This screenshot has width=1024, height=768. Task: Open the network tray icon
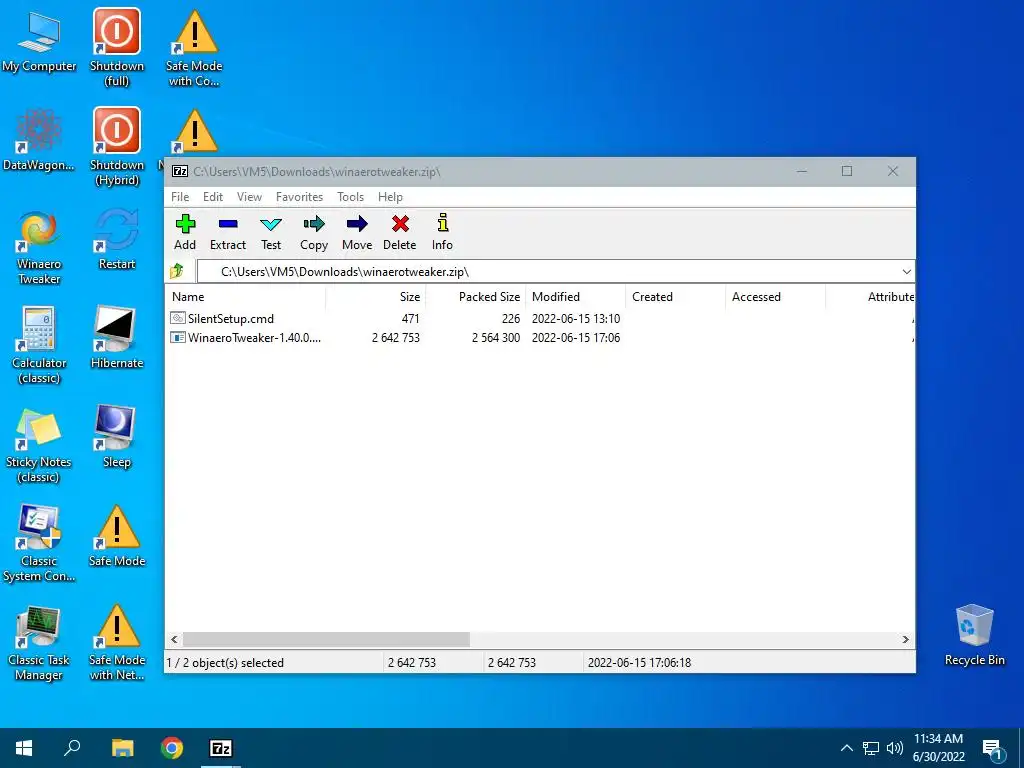[x=871, y=748]
